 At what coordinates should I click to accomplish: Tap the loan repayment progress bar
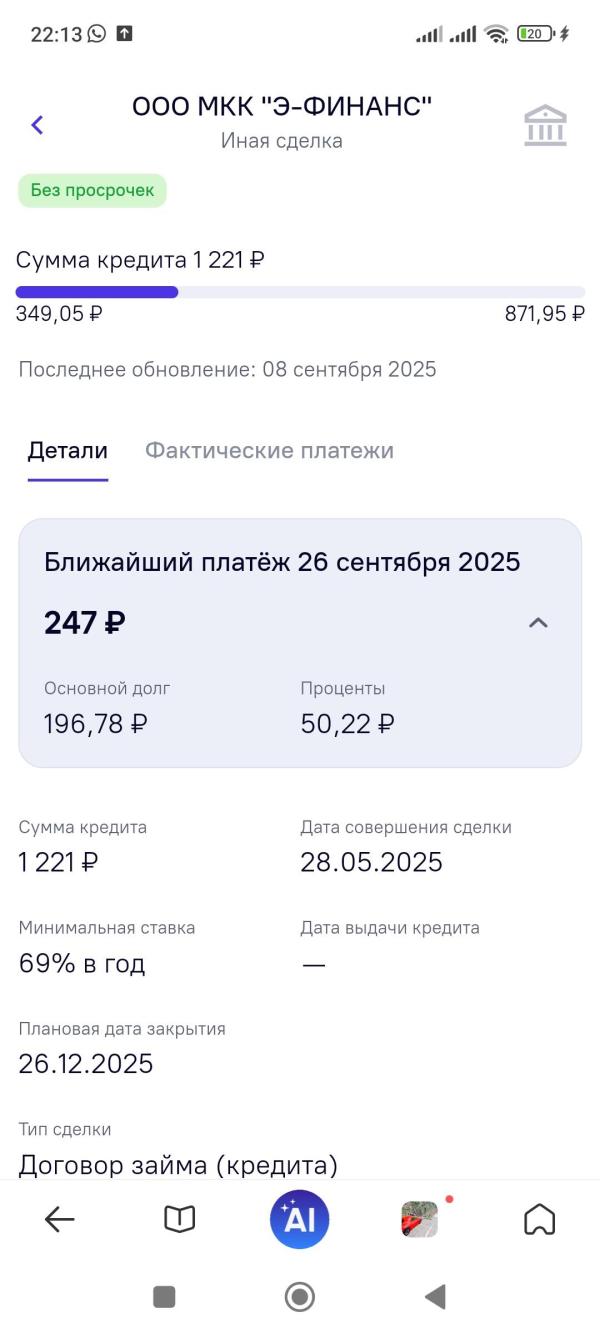pyautogui.click(x=300, y=292)
